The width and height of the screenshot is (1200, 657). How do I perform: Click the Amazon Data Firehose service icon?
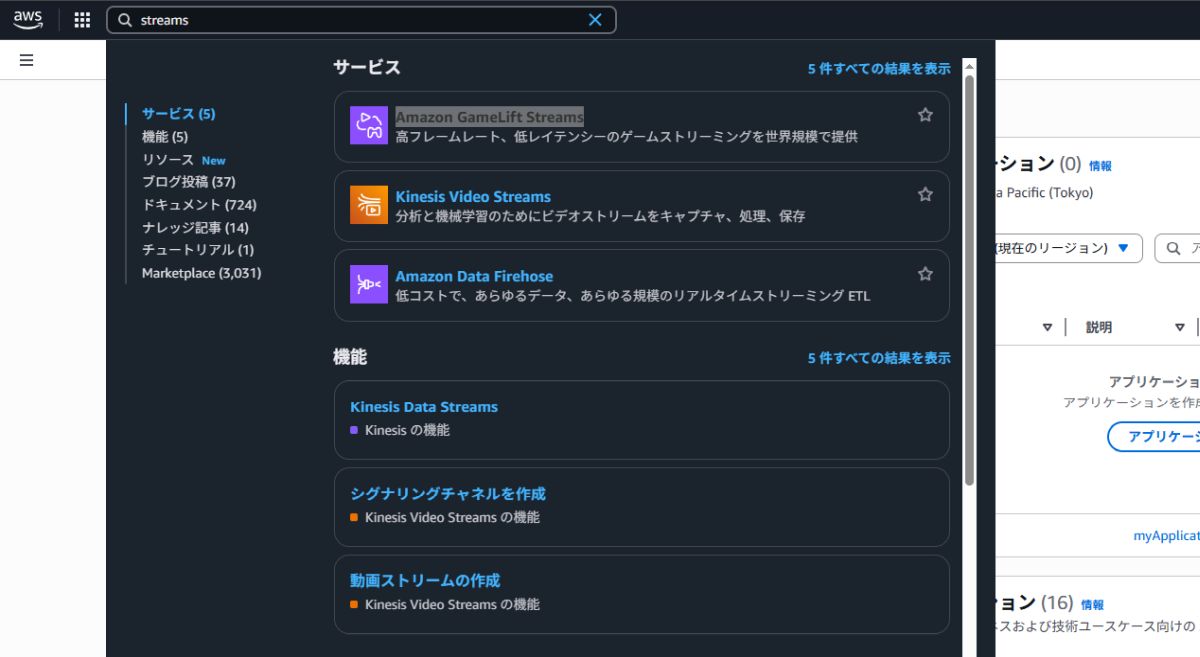click(369, 284)
